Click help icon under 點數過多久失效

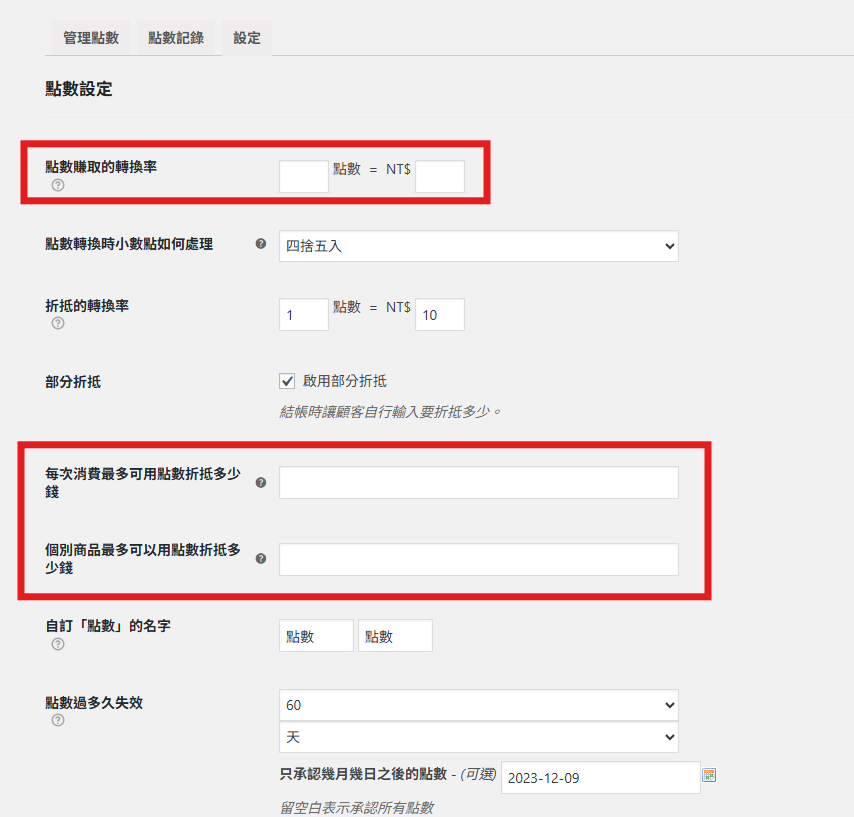[58, 721]
